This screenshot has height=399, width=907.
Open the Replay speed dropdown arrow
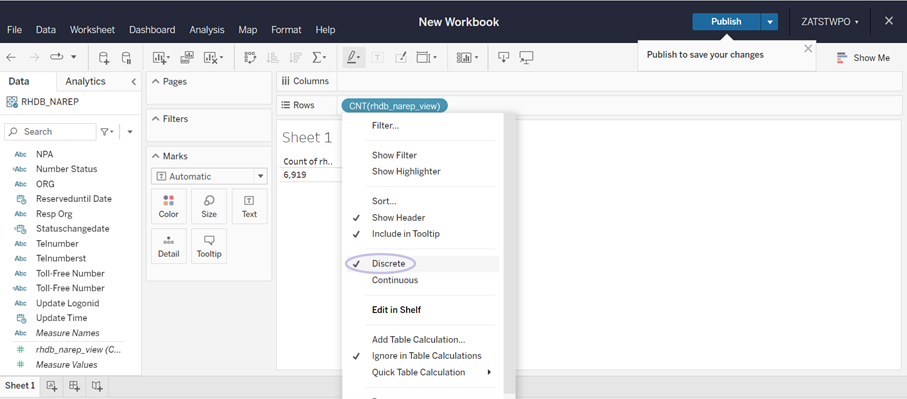[x=73, y=57]
